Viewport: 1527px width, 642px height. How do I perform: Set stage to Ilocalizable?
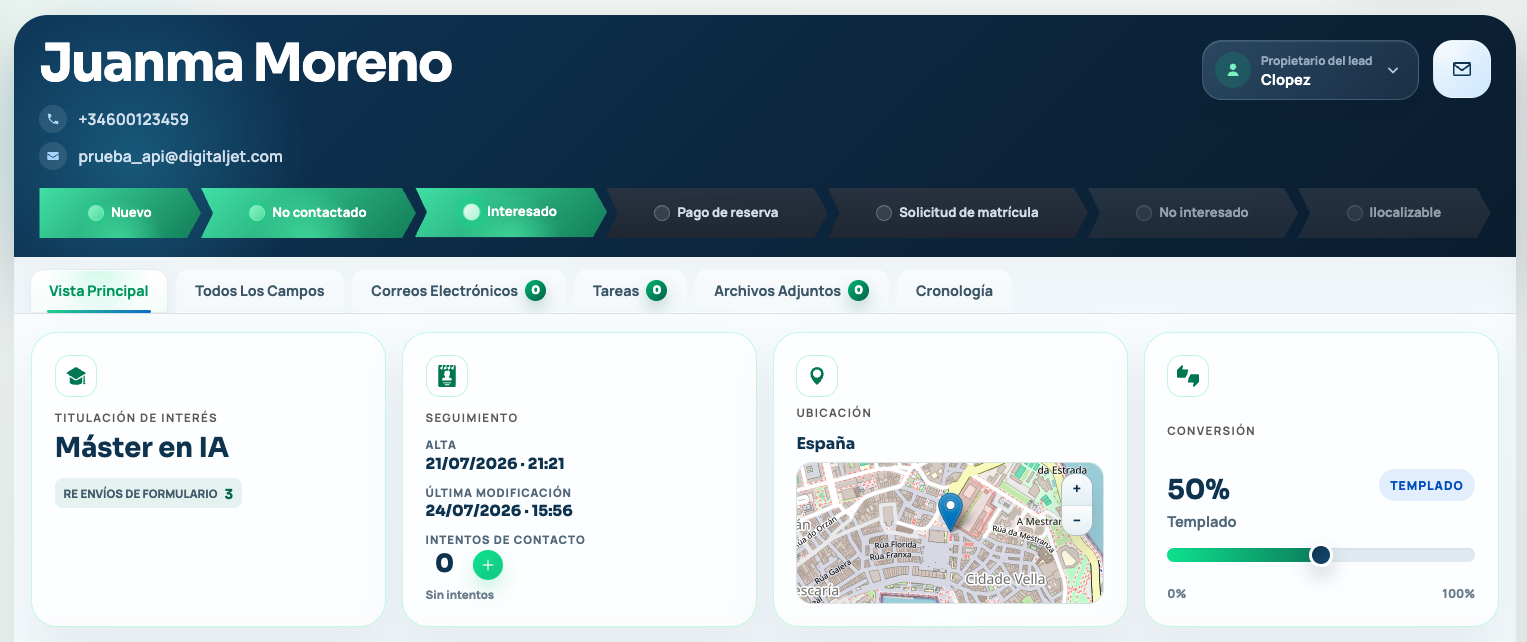coord(1394,212)
